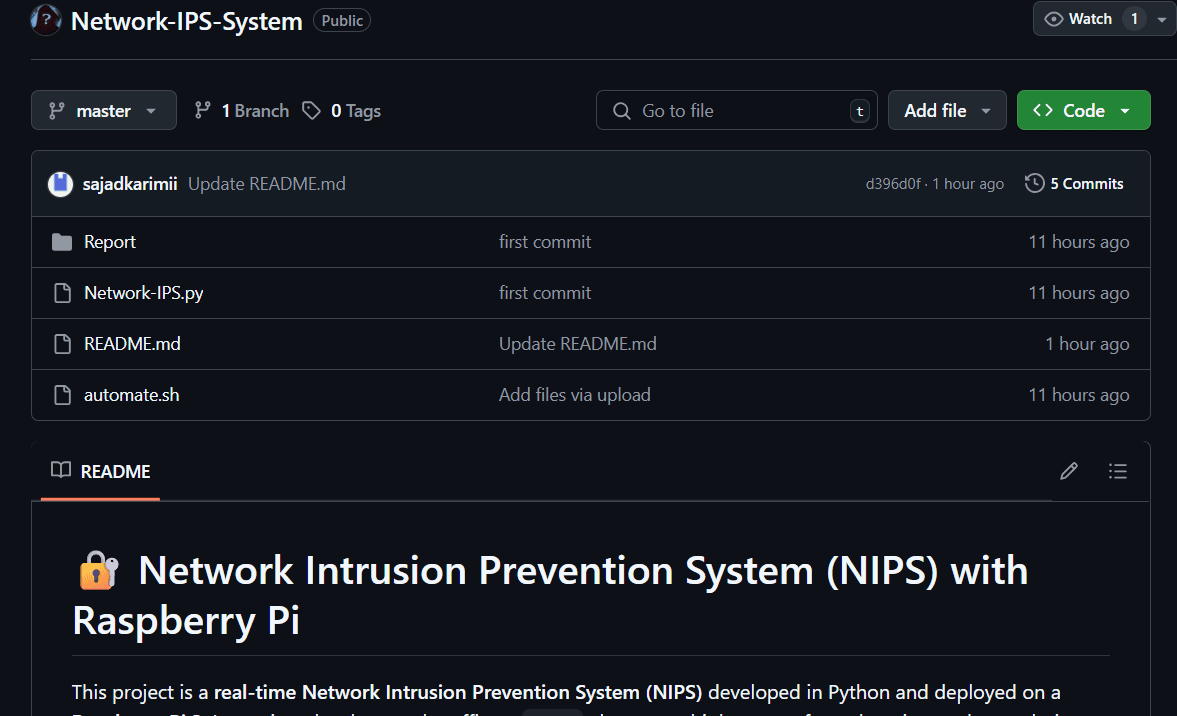Click the file icon beside Network-IPS.py

click(62, 292)
